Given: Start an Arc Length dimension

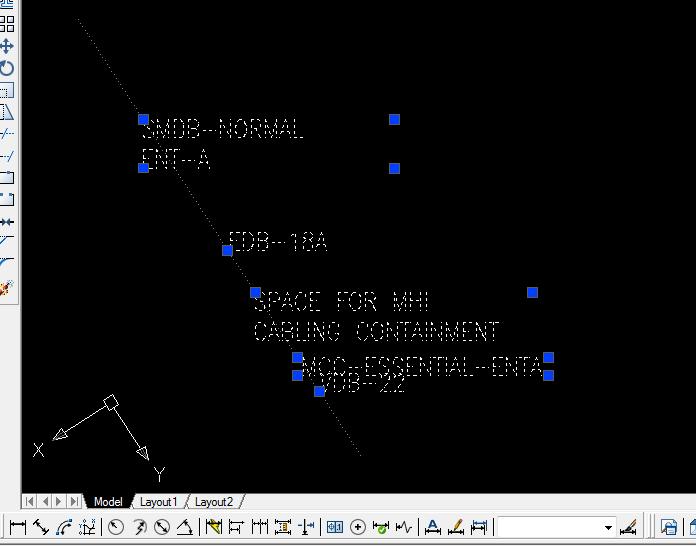Looking at the screenshot, I should pyautogui.click(x=64, y=527).
